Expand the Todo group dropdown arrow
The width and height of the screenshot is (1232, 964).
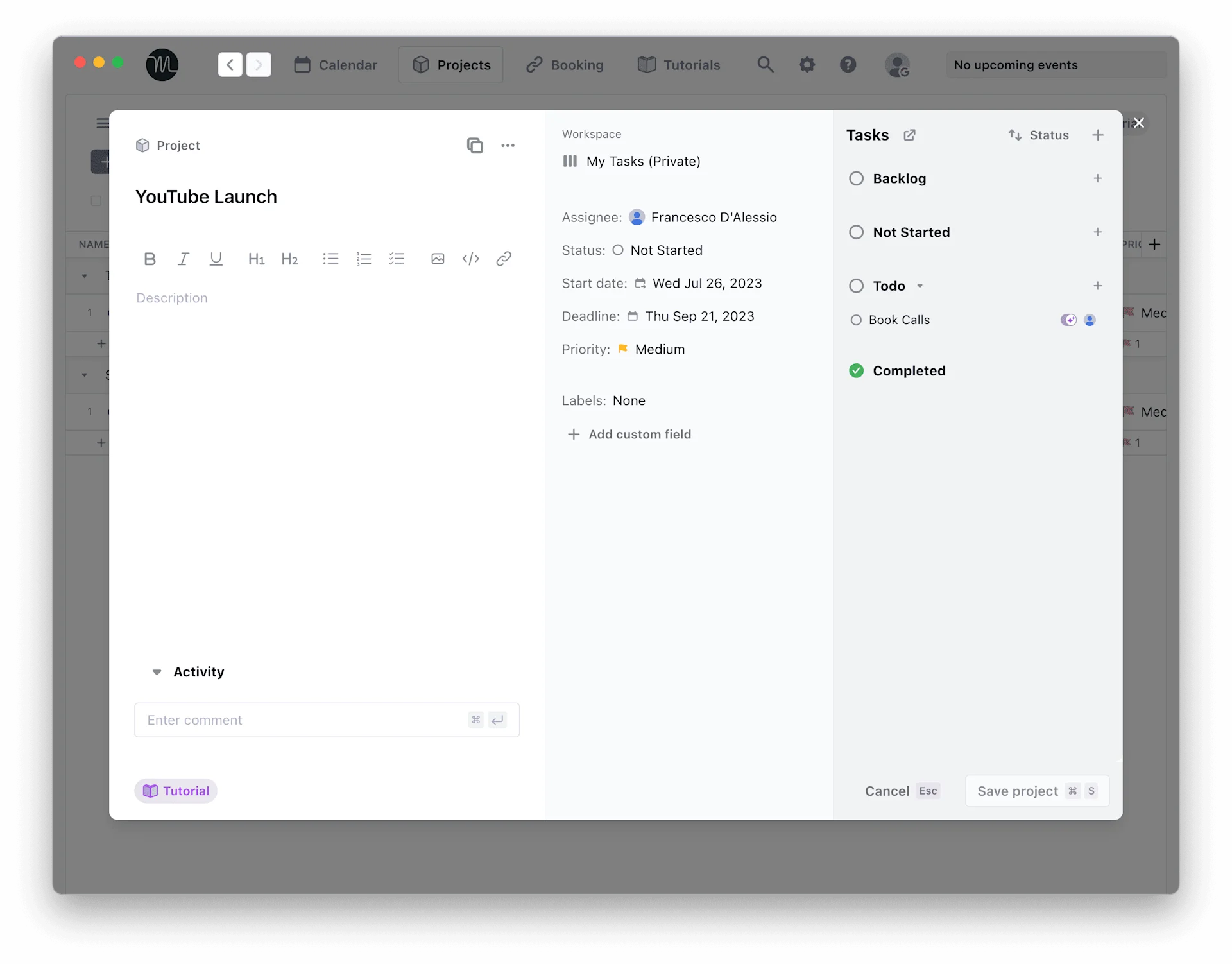click(x=920, y=286)
